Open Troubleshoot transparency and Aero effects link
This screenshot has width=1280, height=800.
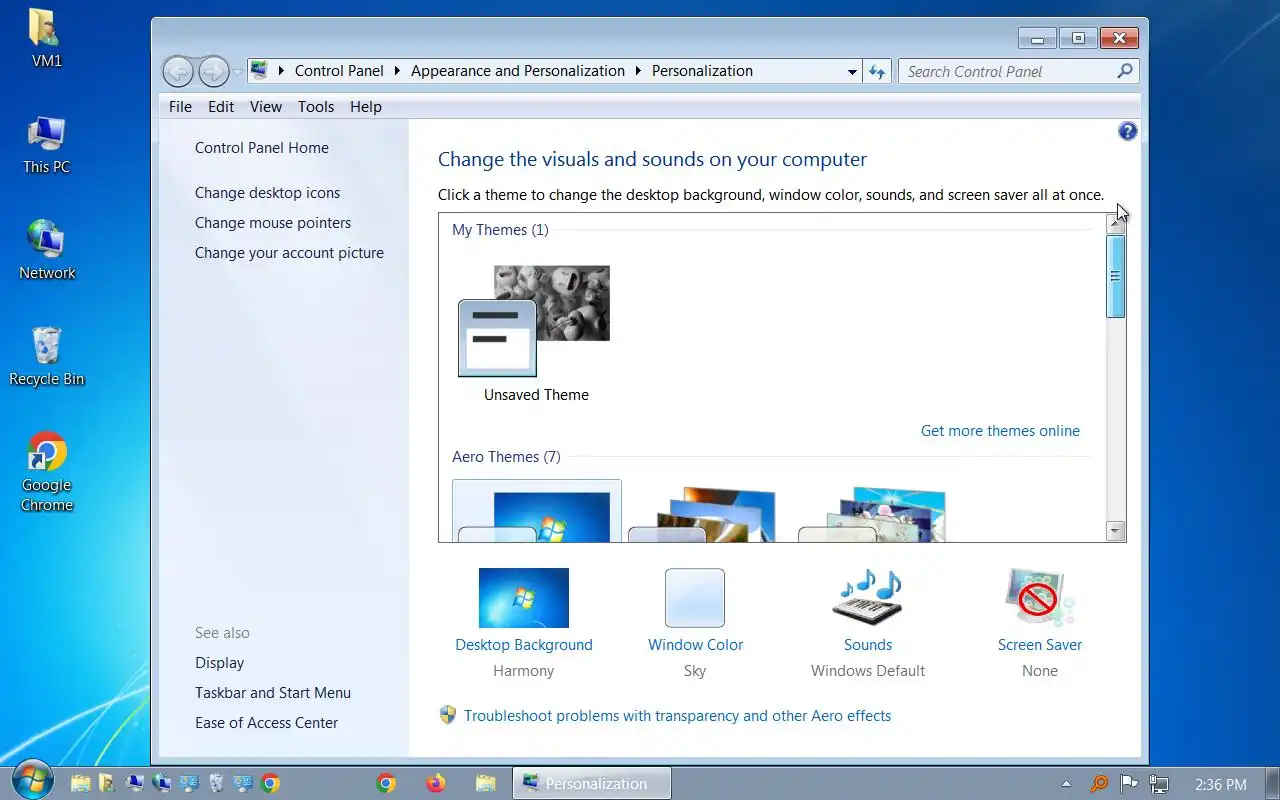pos(677,716)
